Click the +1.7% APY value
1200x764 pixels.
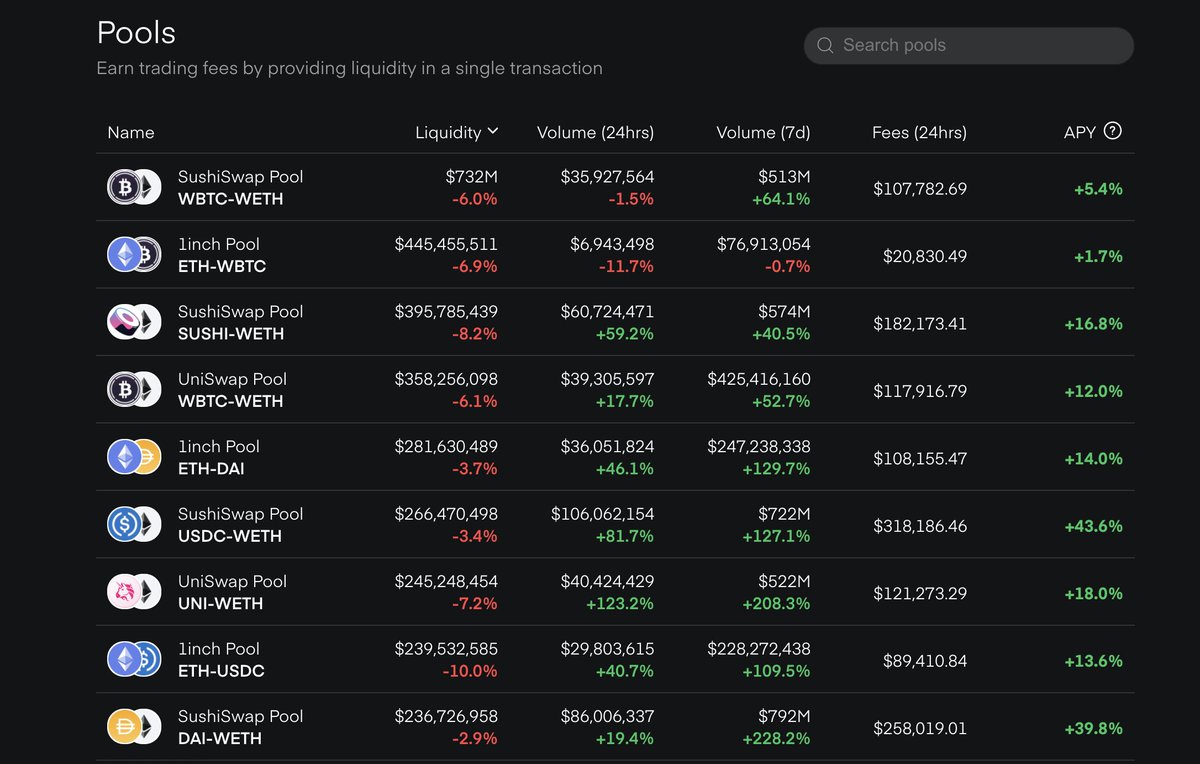tap(1098, 256)
